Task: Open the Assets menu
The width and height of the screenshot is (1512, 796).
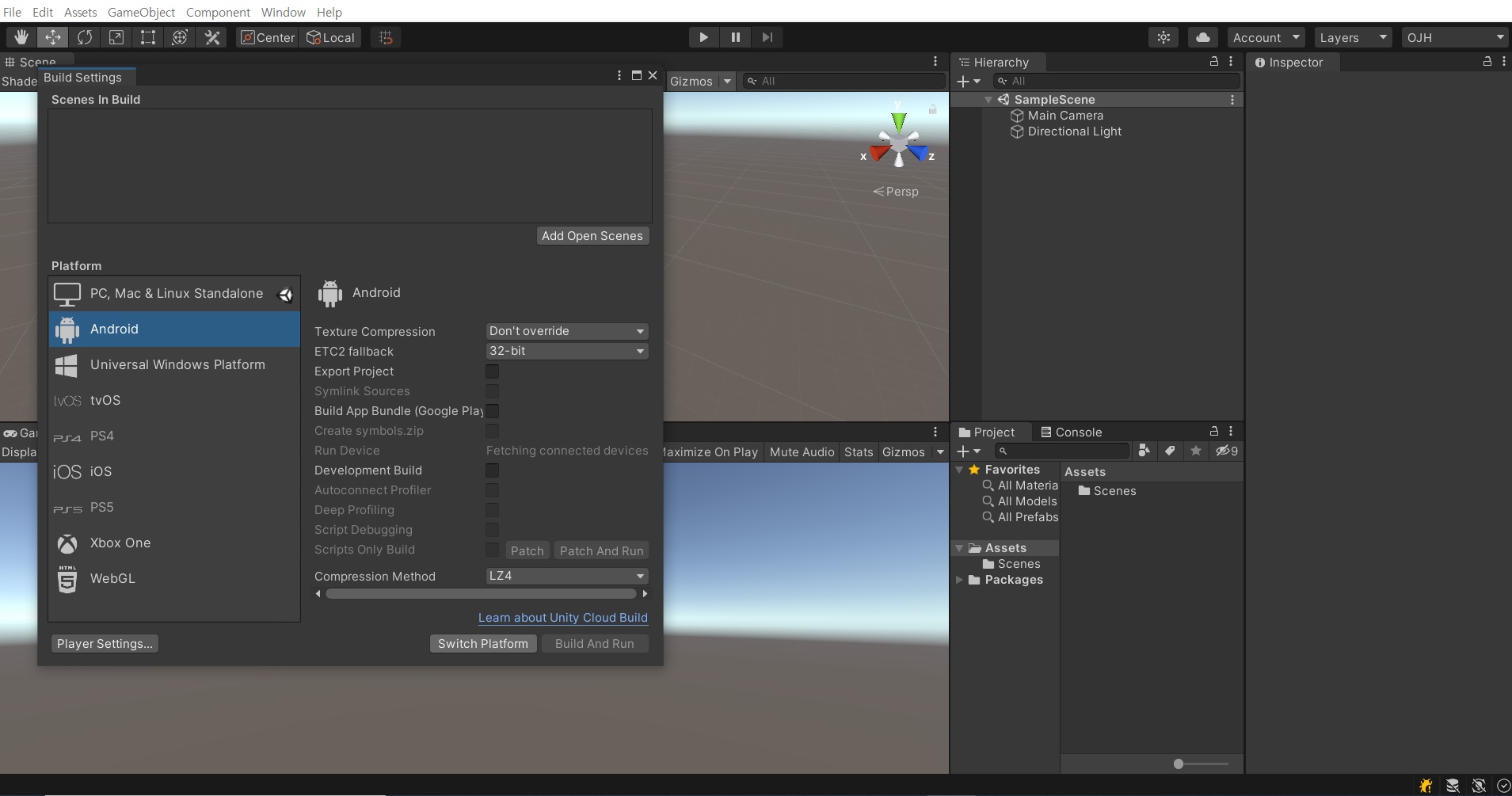Action: (x=81, y=12)
